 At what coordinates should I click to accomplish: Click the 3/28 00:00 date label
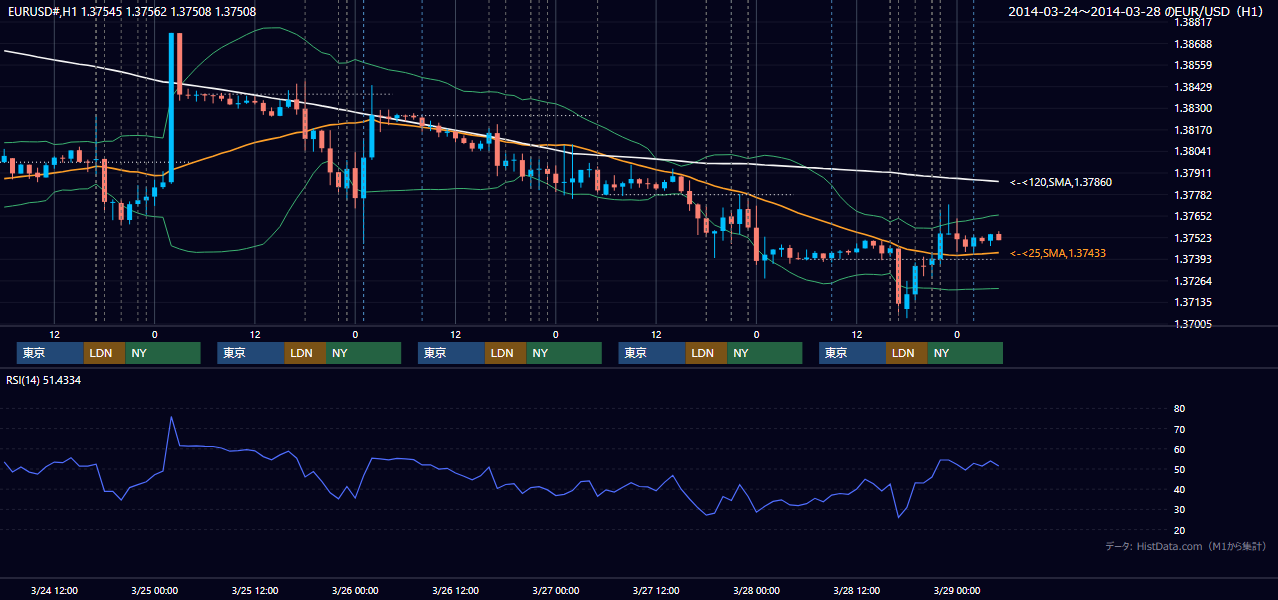756,590
